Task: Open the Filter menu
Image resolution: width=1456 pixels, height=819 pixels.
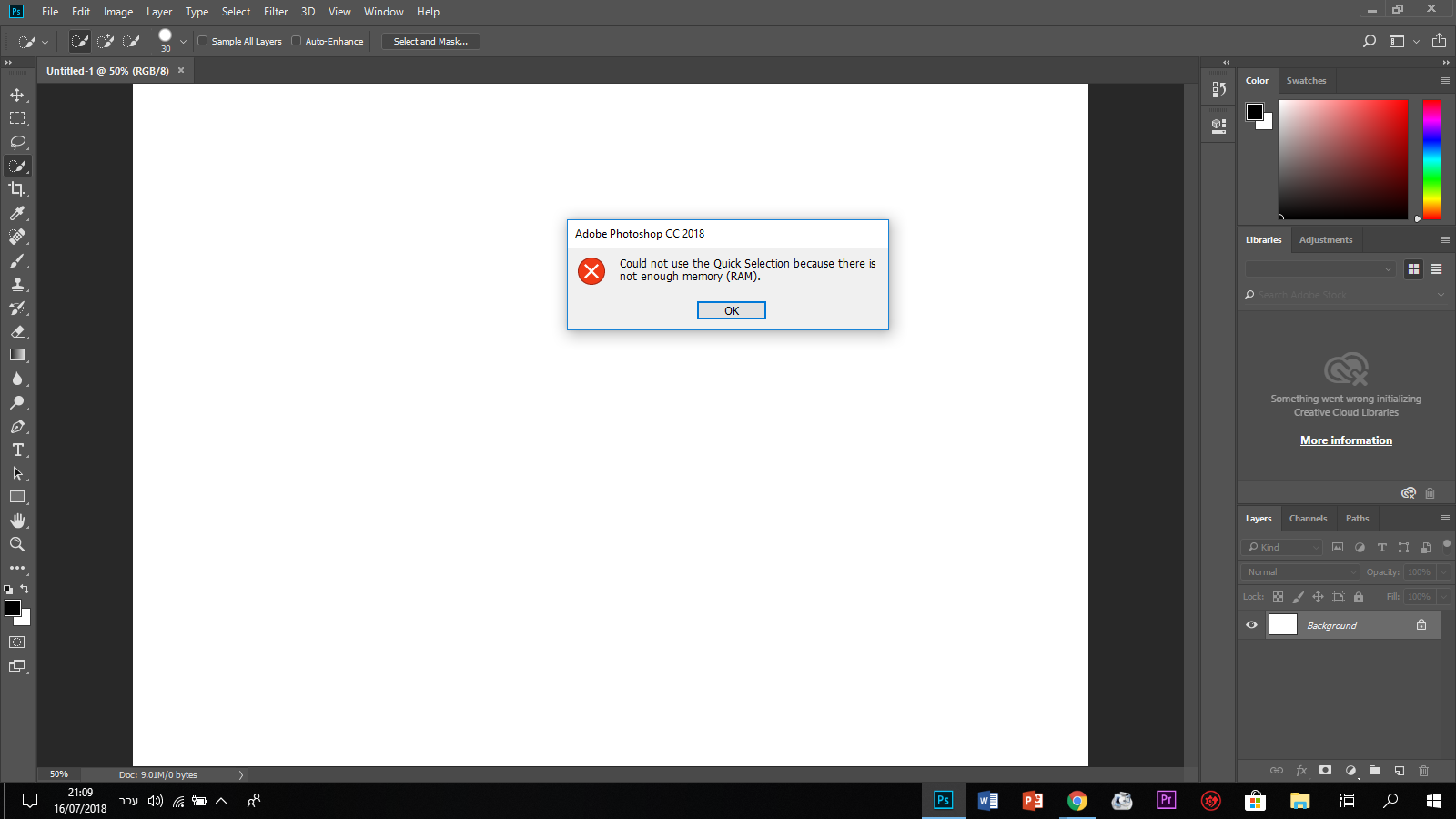Action: tap(276, 12)
